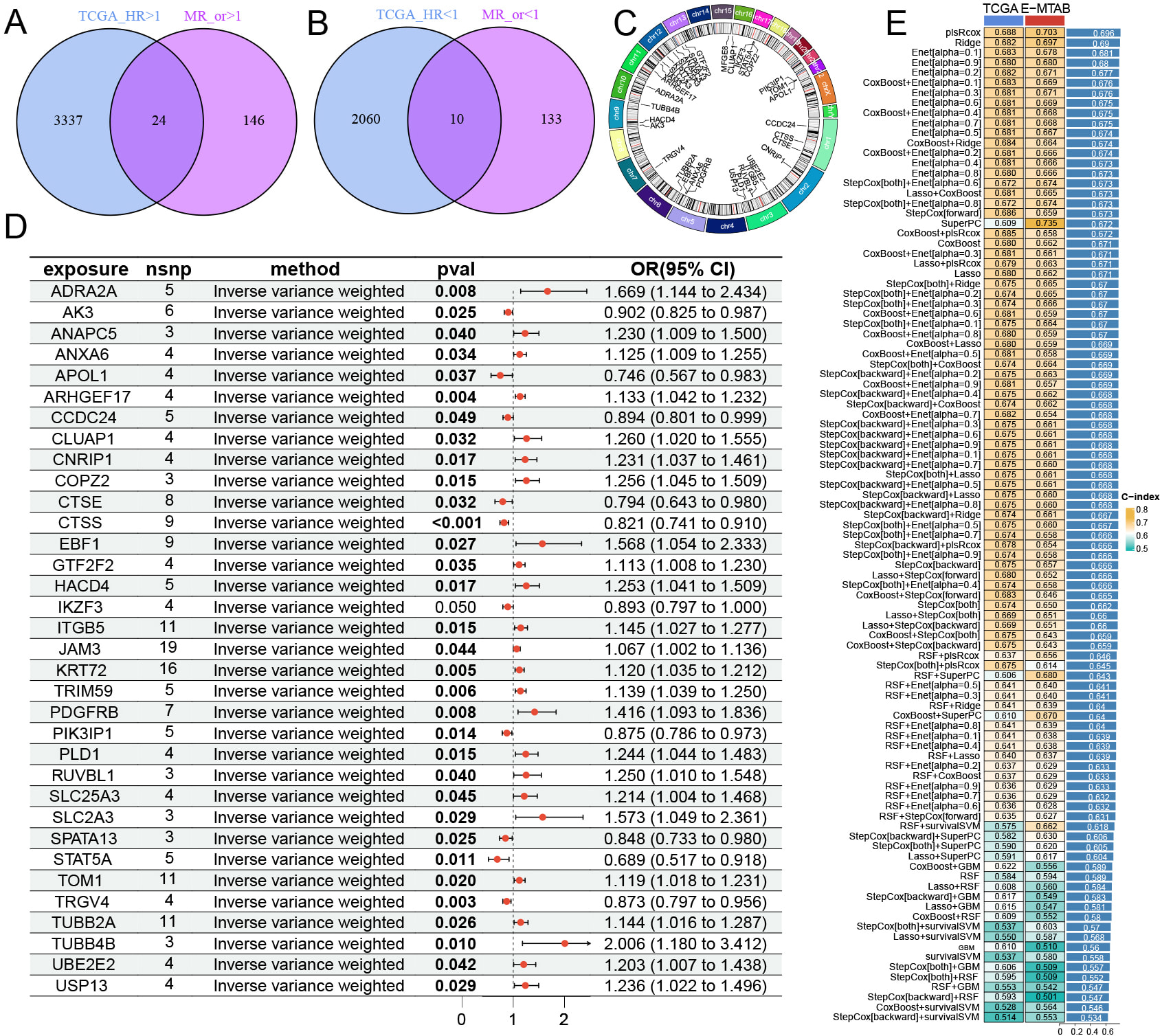Click the exposure column header
Image resolution: width=1162 pixels, height=1036 pixels.
click(85, 269)
